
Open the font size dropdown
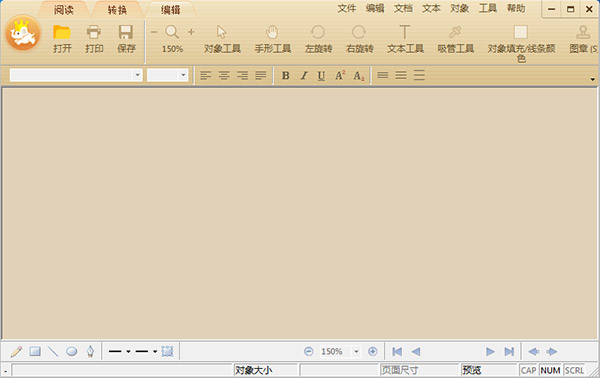tap(183, 75)
